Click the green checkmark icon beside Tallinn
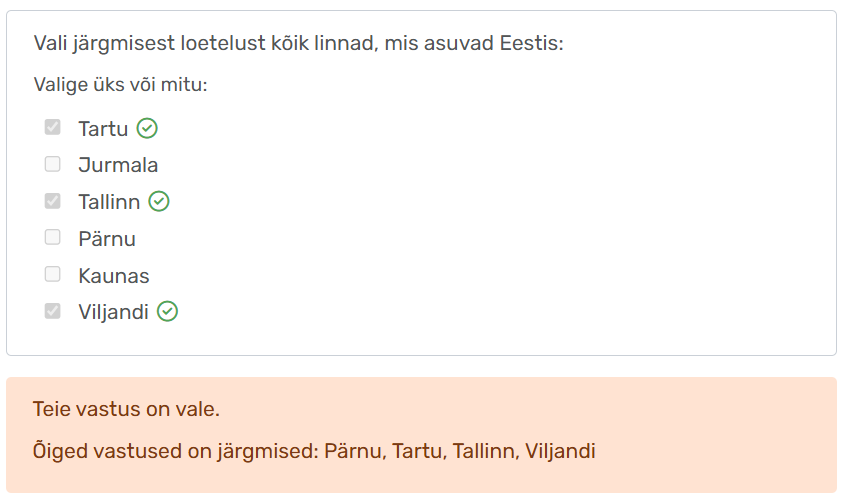 click(x=159, y=201)
